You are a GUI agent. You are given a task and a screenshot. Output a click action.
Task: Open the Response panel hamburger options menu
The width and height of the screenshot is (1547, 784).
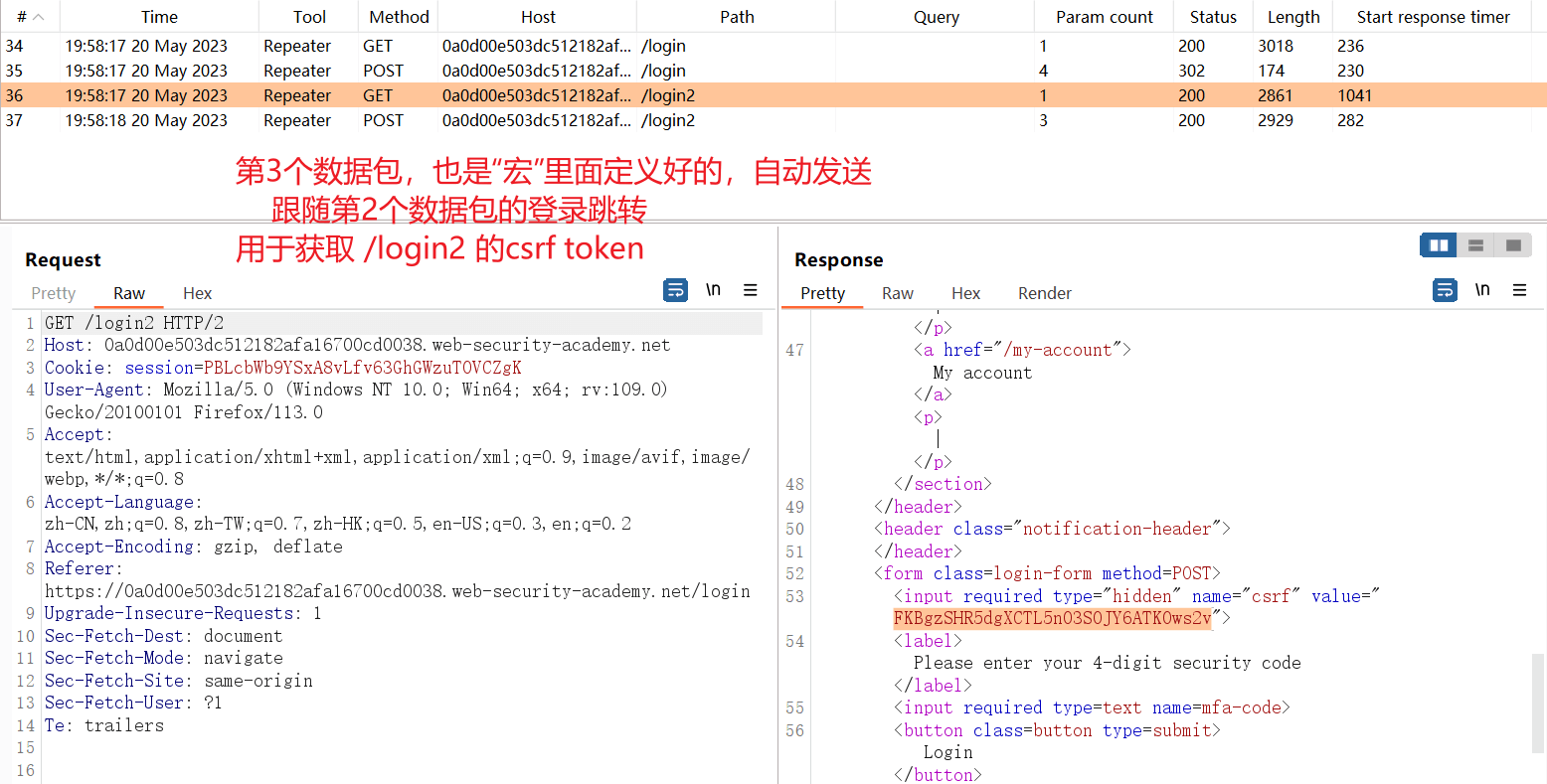coord(1519,290)
